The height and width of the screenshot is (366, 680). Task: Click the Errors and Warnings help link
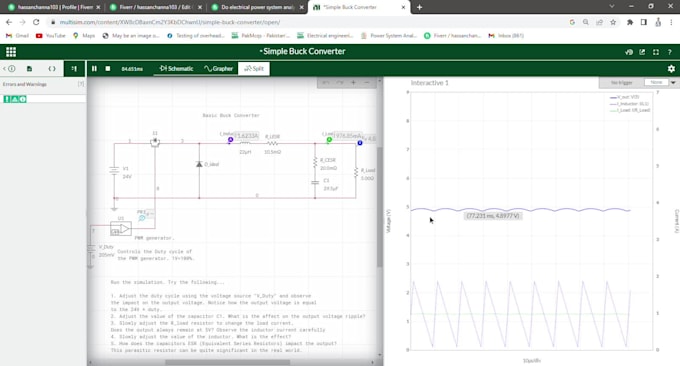point(81,84)
